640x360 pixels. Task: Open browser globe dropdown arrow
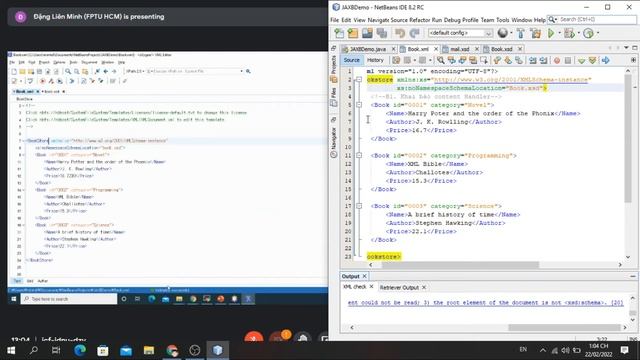point(511,33)
